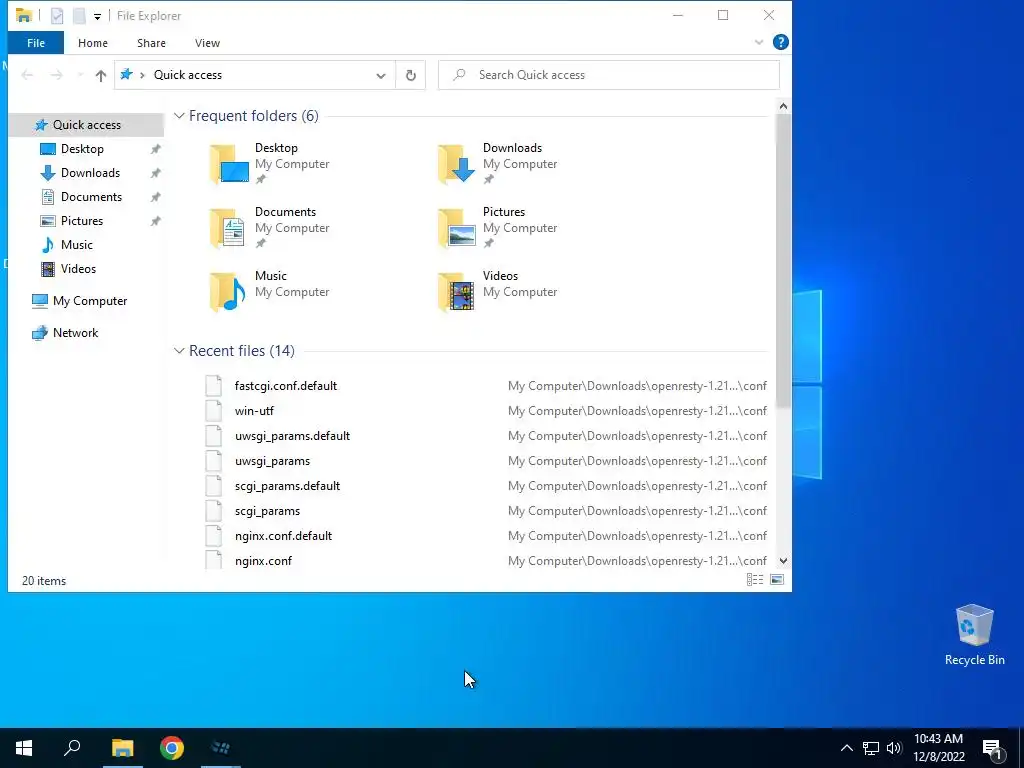Image resolution: width=1024 pixels, height=768 pixels.
Task: Click File Explorer taskbar icon
Action: 122,748
